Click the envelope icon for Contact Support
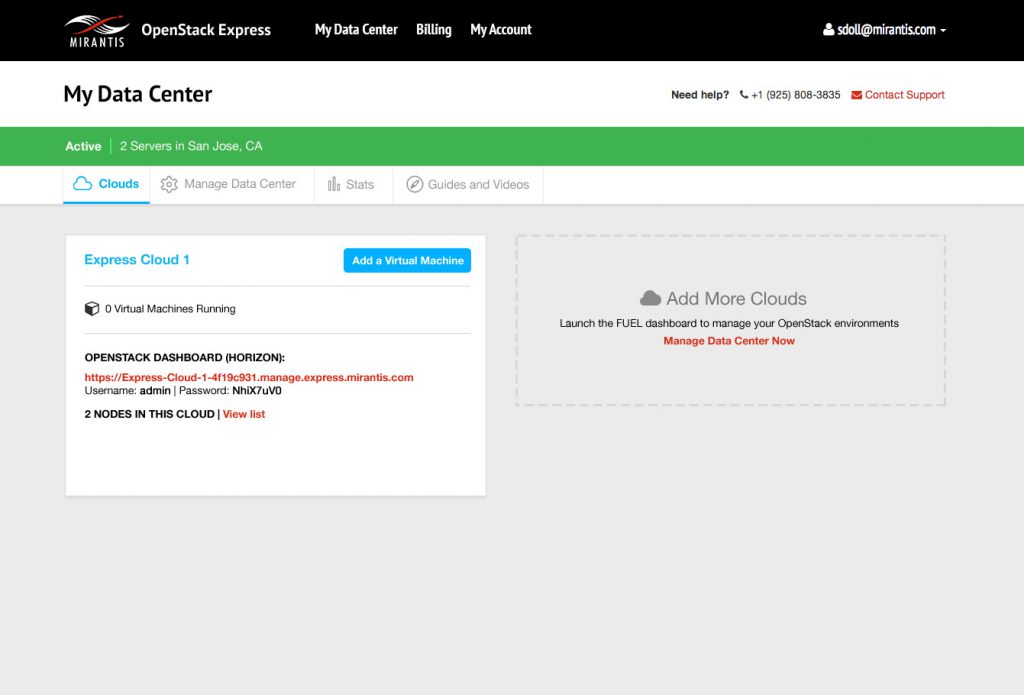 pos(856,95)
